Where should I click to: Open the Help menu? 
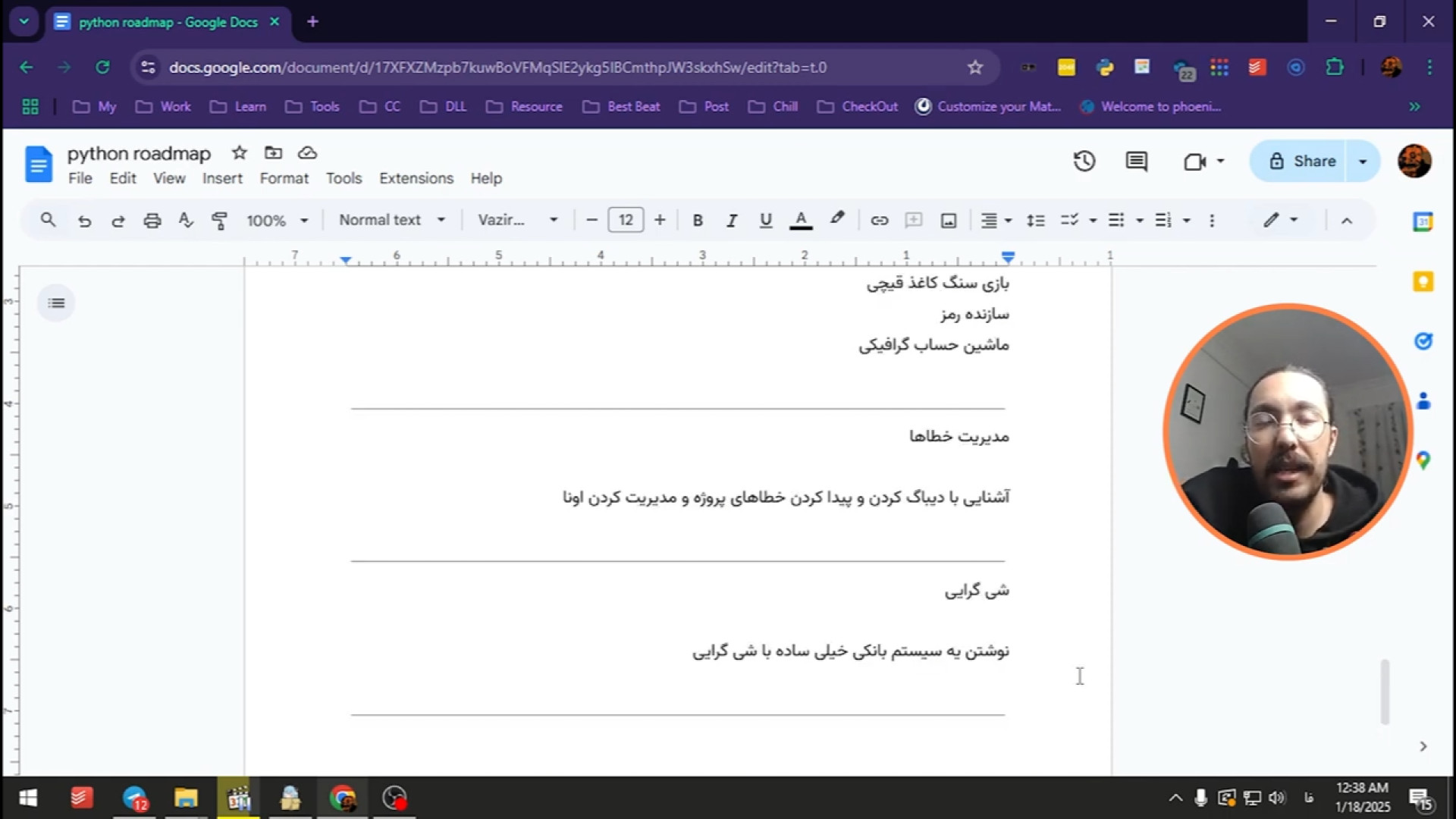(486, 178)
